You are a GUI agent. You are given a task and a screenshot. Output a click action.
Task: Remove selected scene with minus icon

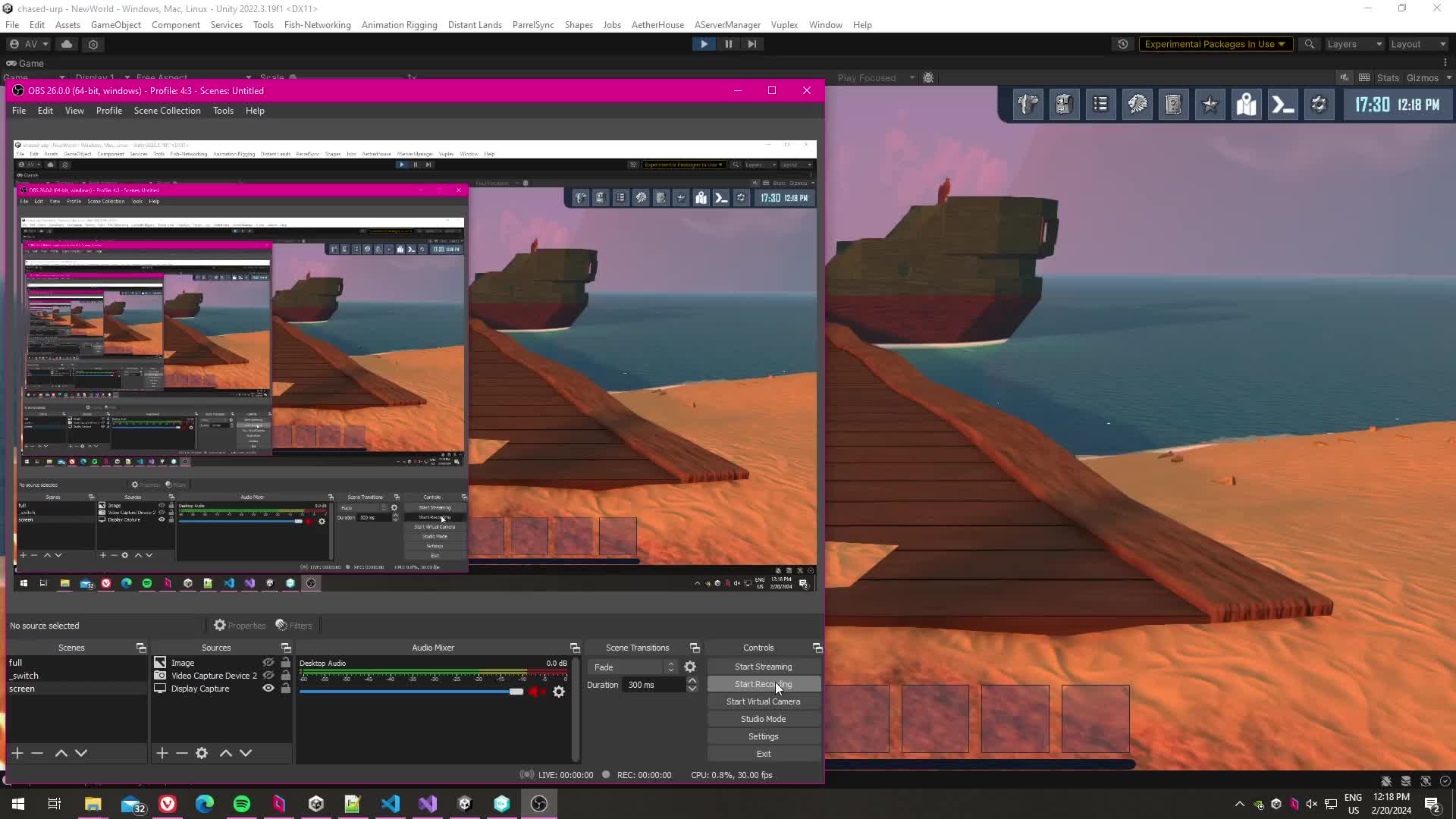pos(37,753)
